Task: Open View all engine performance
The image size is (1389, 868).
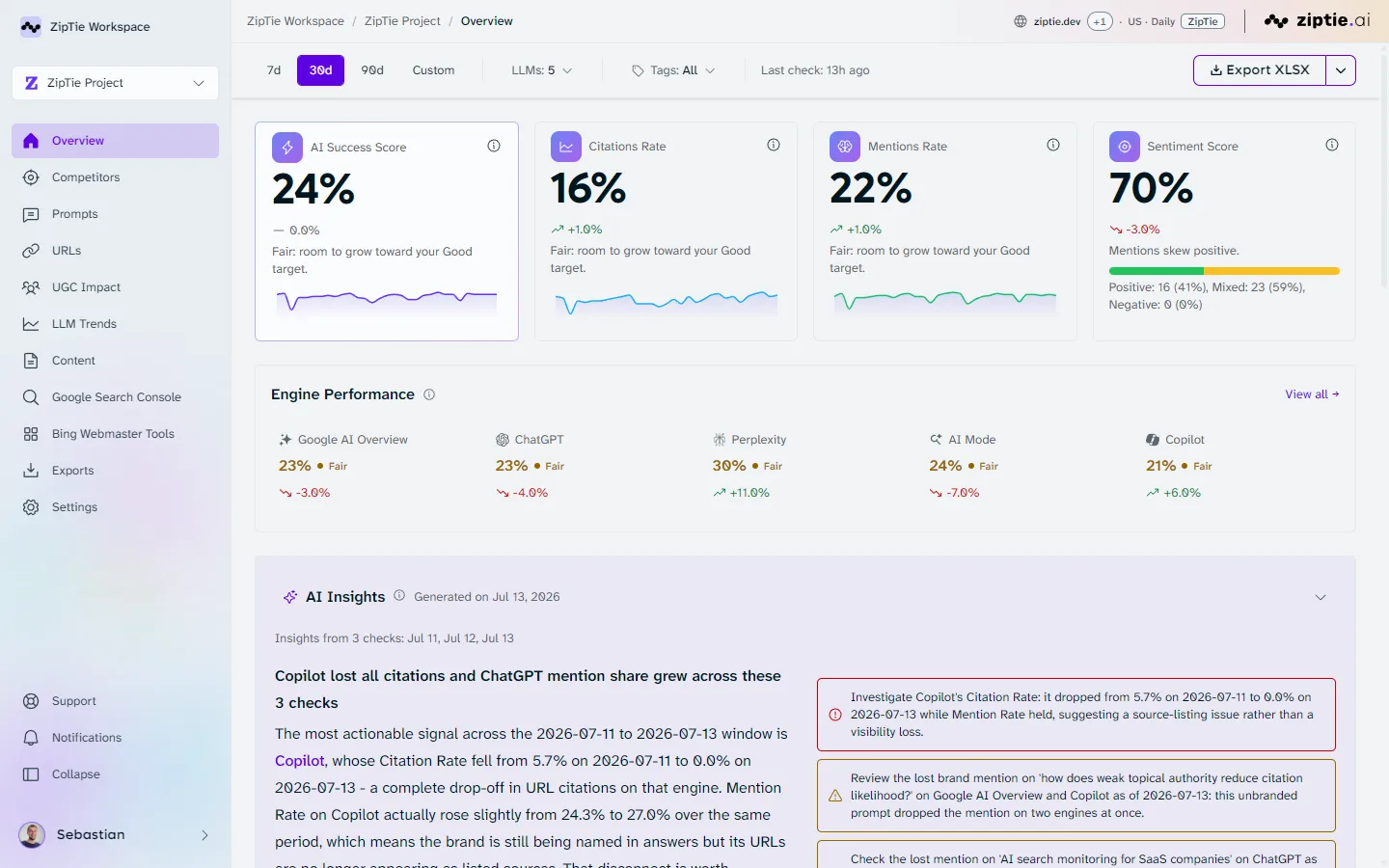Action: coord(1312,394)
